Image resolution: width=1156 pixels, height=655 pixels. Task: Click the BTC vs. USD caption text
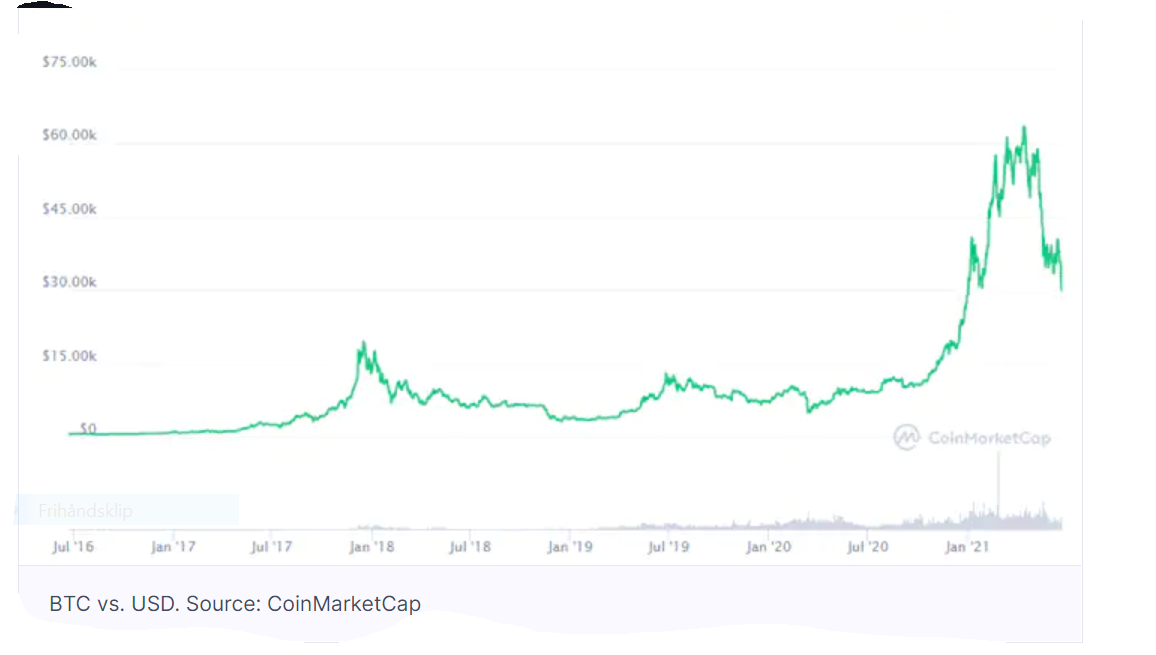pyautogui.click(x=235, y=604)
